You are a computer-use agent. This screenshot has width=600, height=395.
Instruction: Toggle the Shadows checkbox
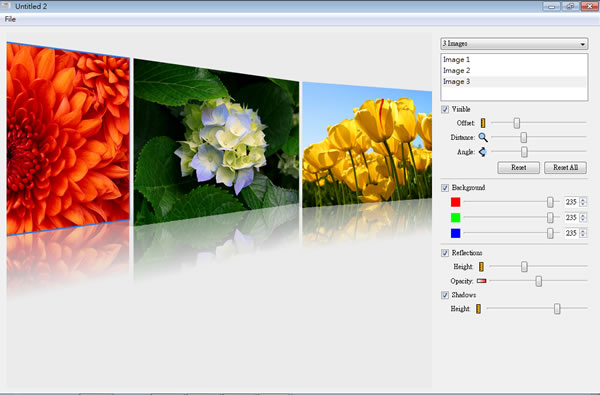(x=445, y=295)
